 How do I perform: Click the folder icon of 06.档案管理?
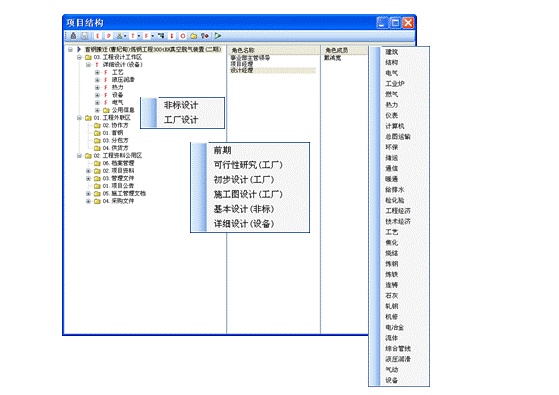(x=97, y=163)
